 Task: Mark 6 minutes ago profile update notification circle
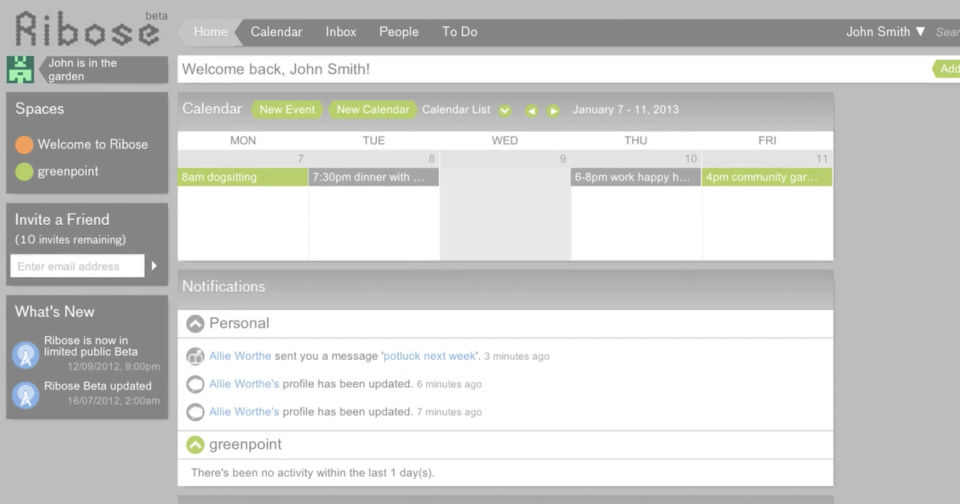[195, 384]
